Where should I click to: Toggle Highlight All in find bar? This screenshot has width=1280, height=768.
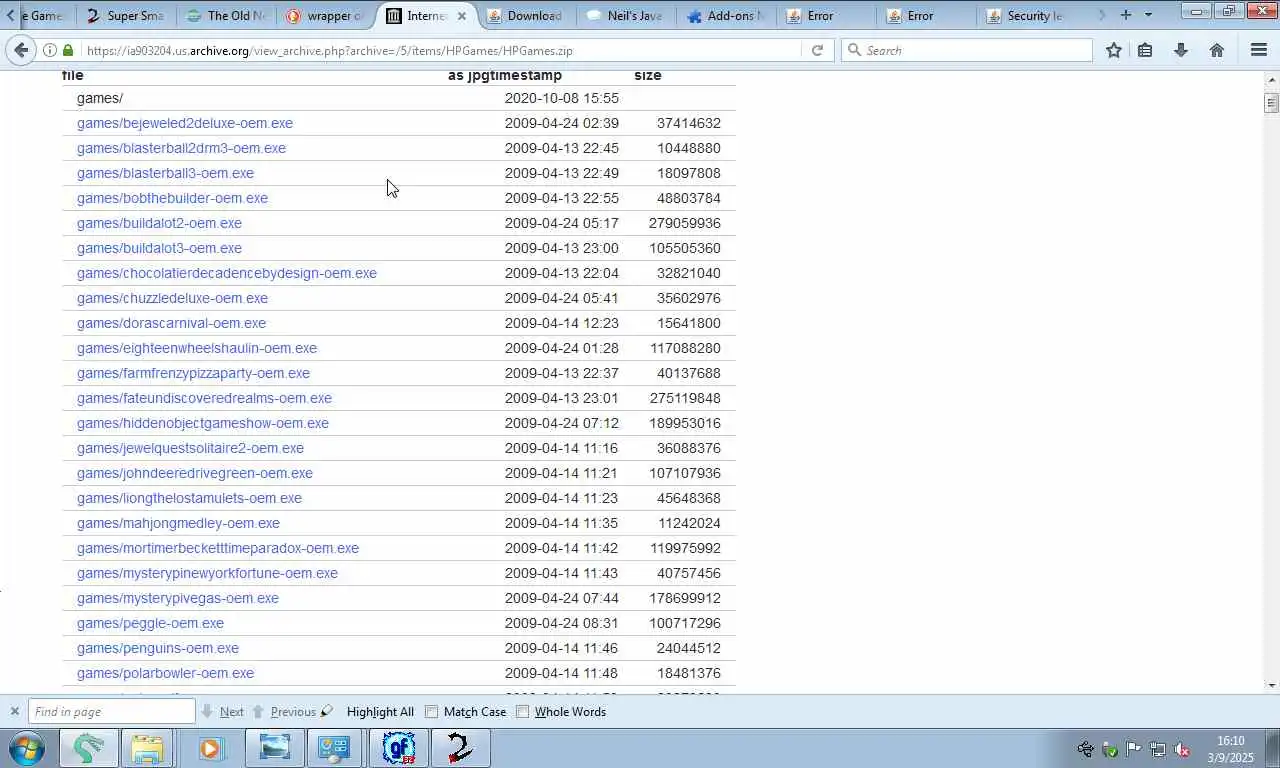coord(380,712)
